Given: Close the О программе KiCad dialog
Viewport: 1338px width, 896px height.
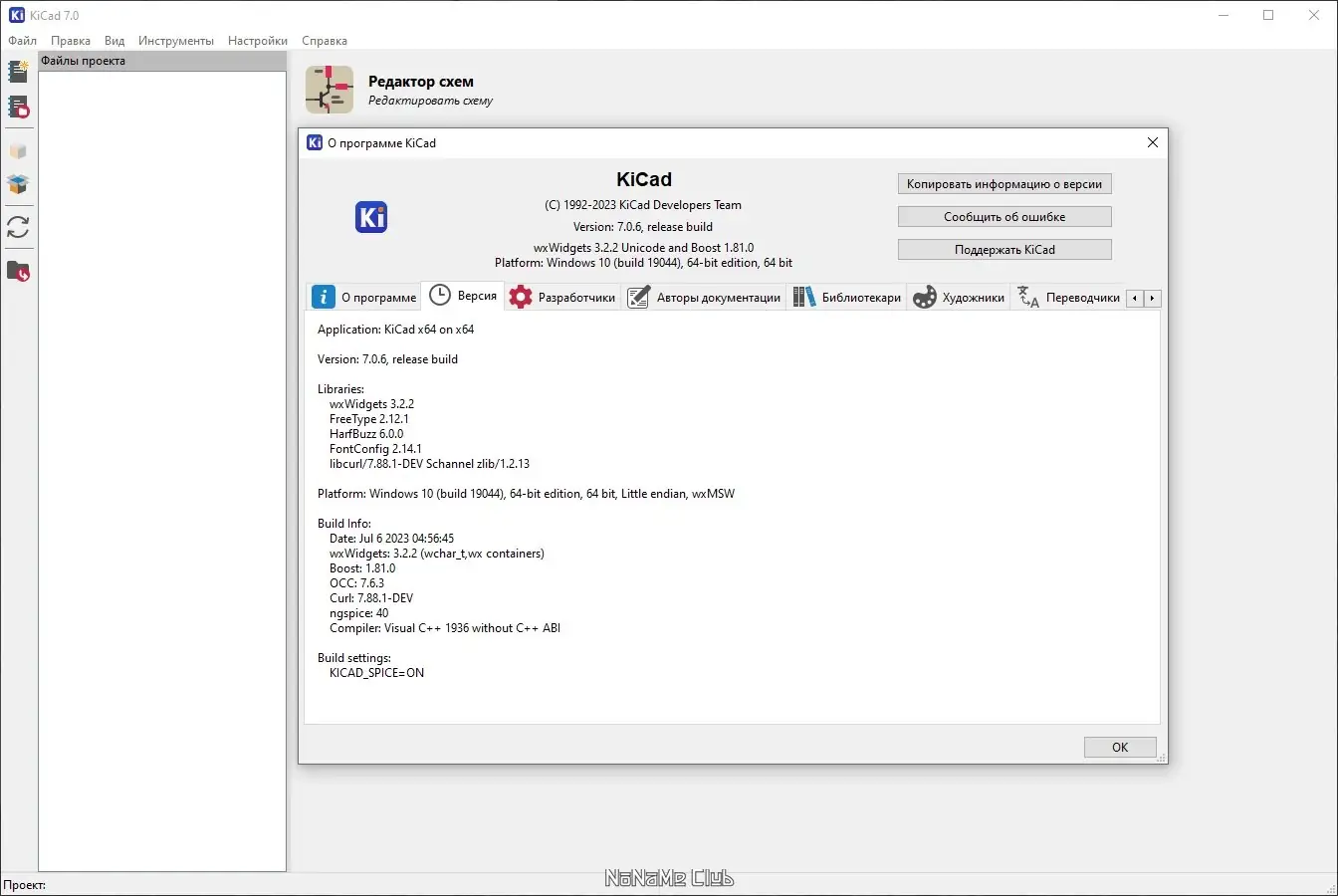Looking at the screenshot, I should click(1153, 142).
